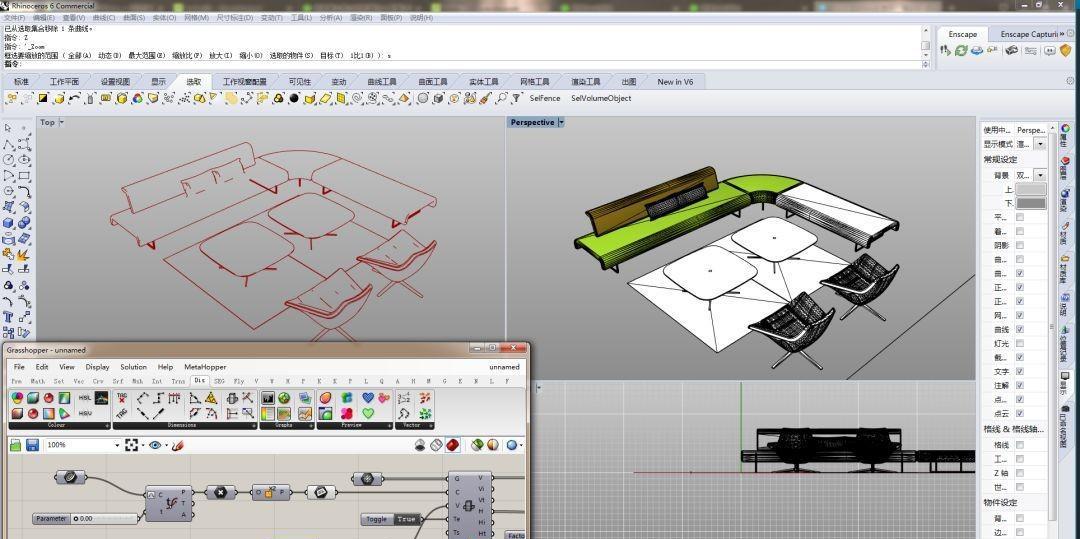The width and height of the screenshot is (1080, 539).
Task: Click the magnifier selection toolbar icon
Action: (x=502, y=98)
